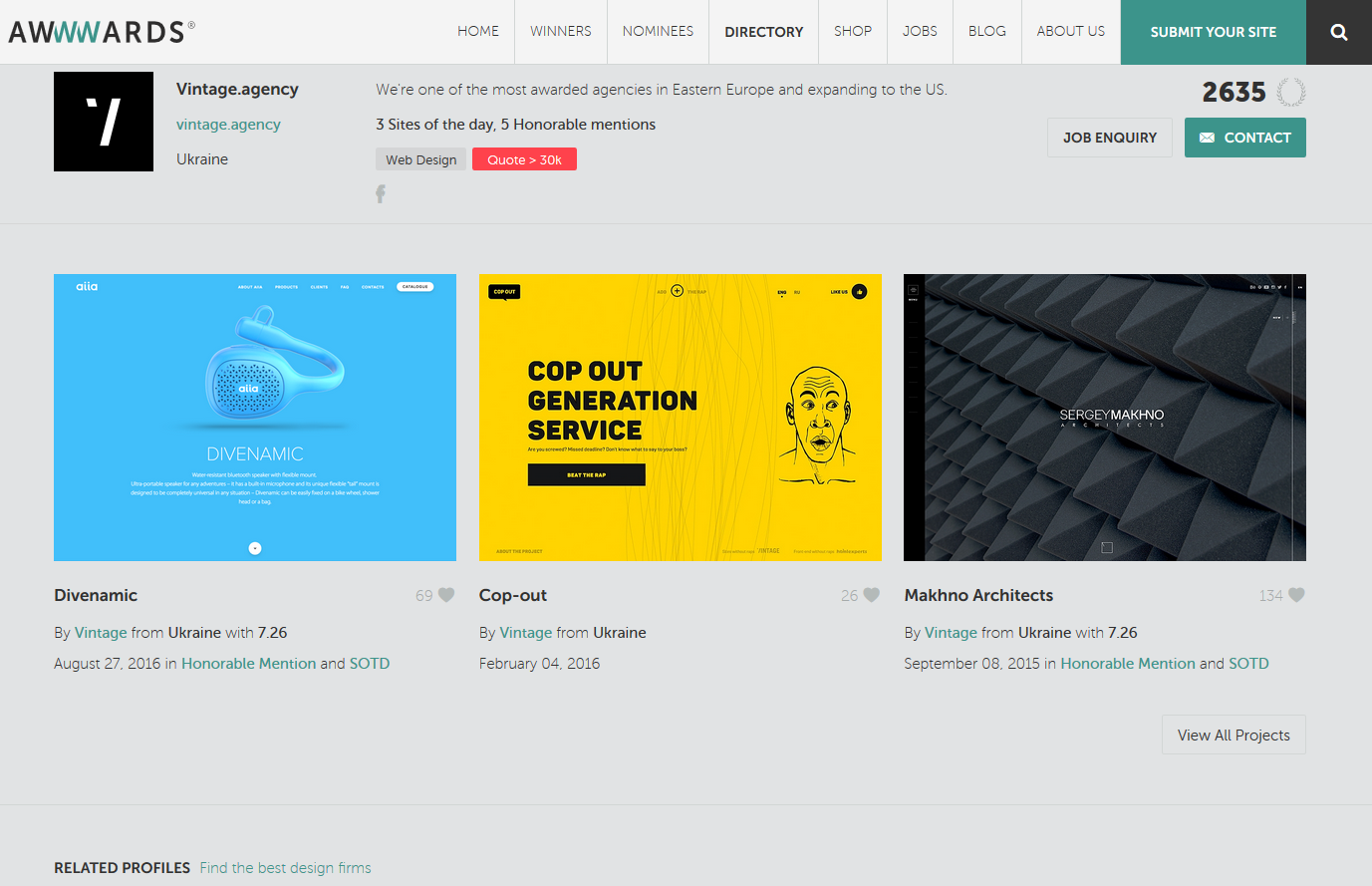Click the RELATED PROFILES heading
Screen dimensions: 1372x886
point(122,868)
